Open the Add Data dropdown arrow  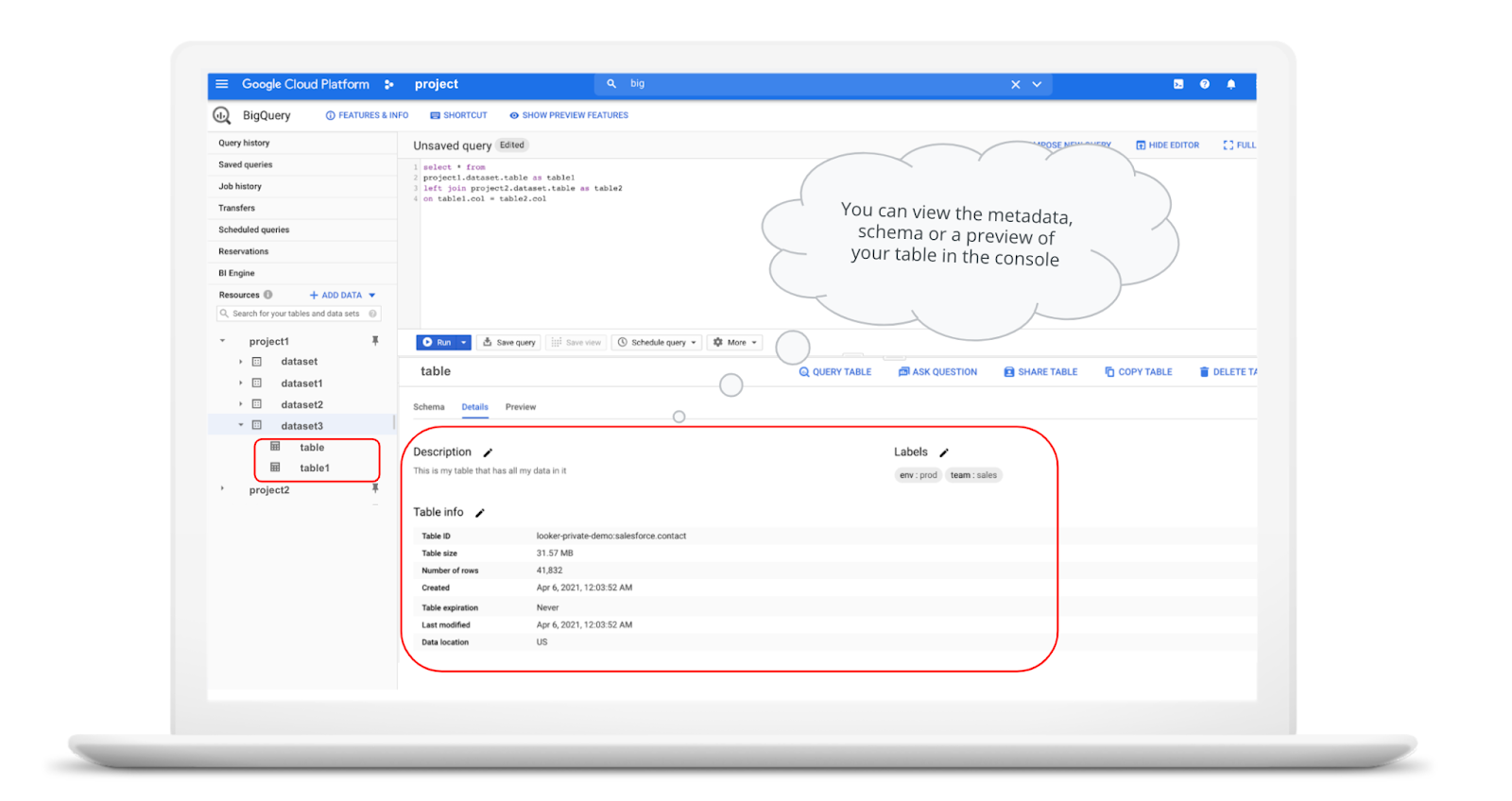point(372,295)
